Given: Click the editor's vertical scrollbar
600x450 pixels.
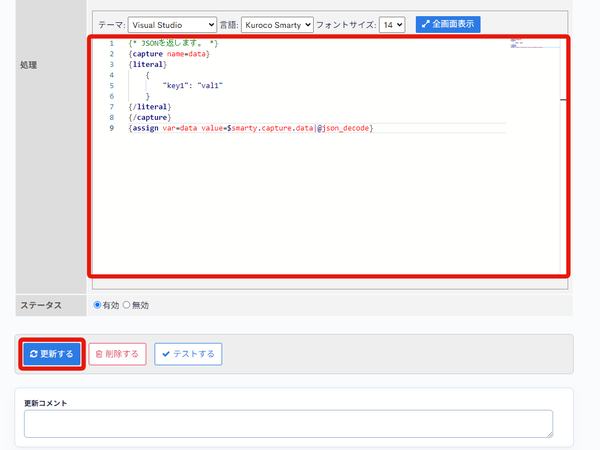Looking at the screenshot, I should pos(563,155).
